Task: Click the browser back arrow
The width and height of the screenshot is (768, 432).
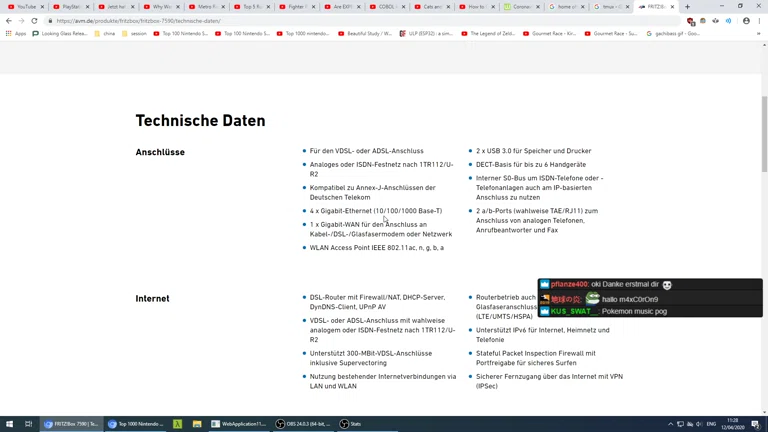Action: (9, 21)
